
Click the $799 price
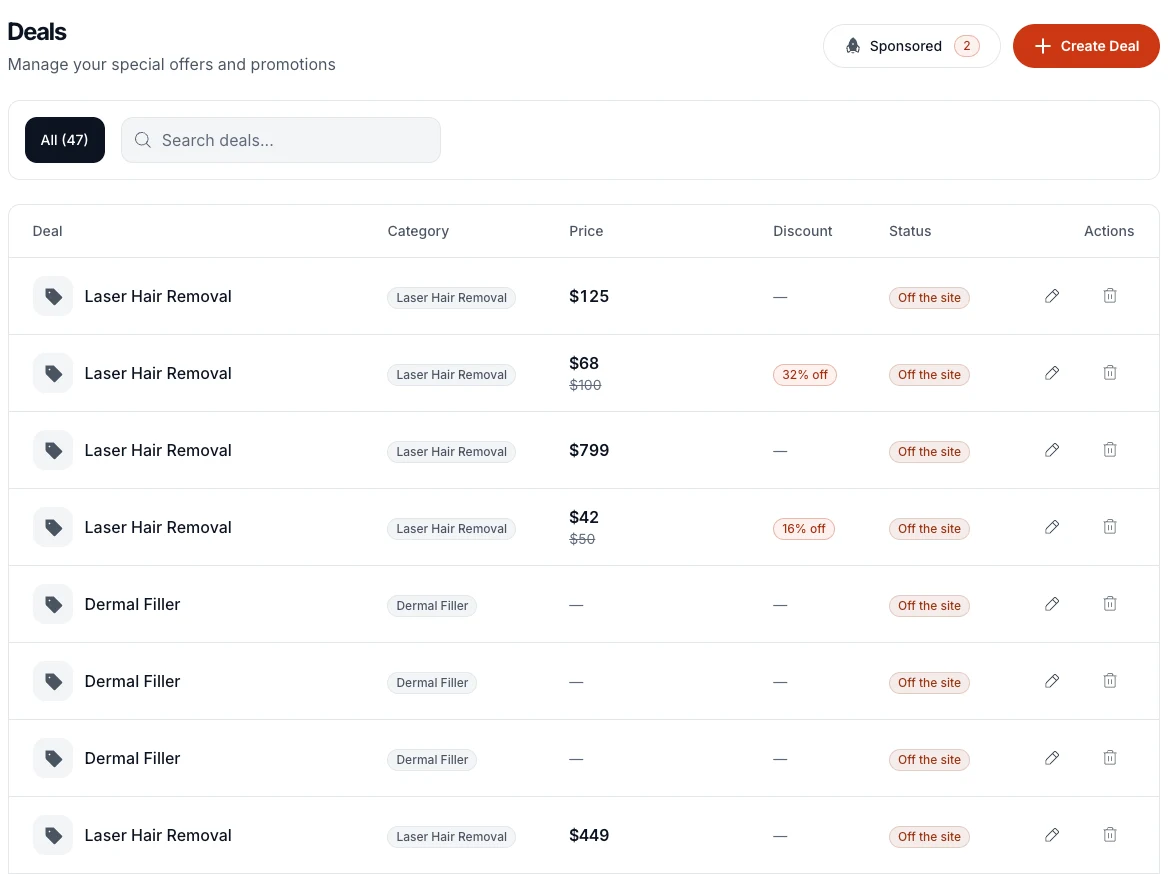(589, 450)
